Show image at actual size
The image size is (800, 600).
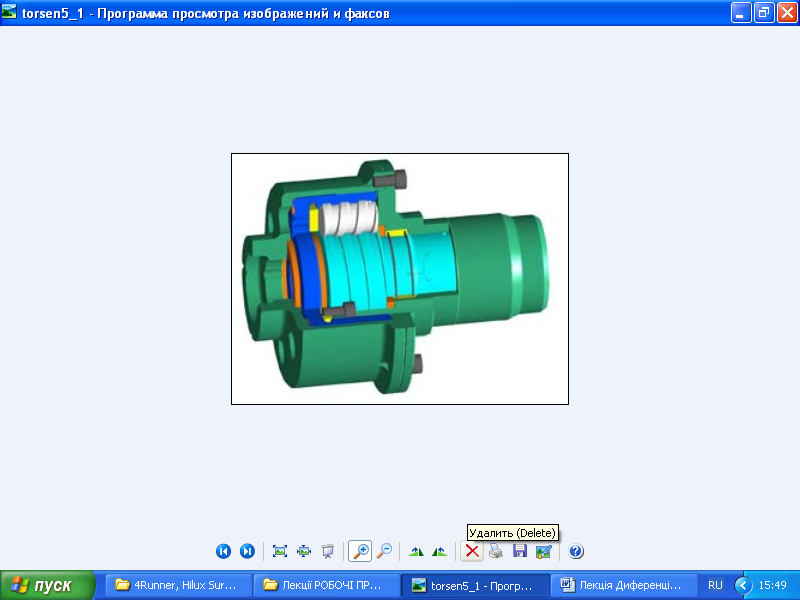point(304,551)
